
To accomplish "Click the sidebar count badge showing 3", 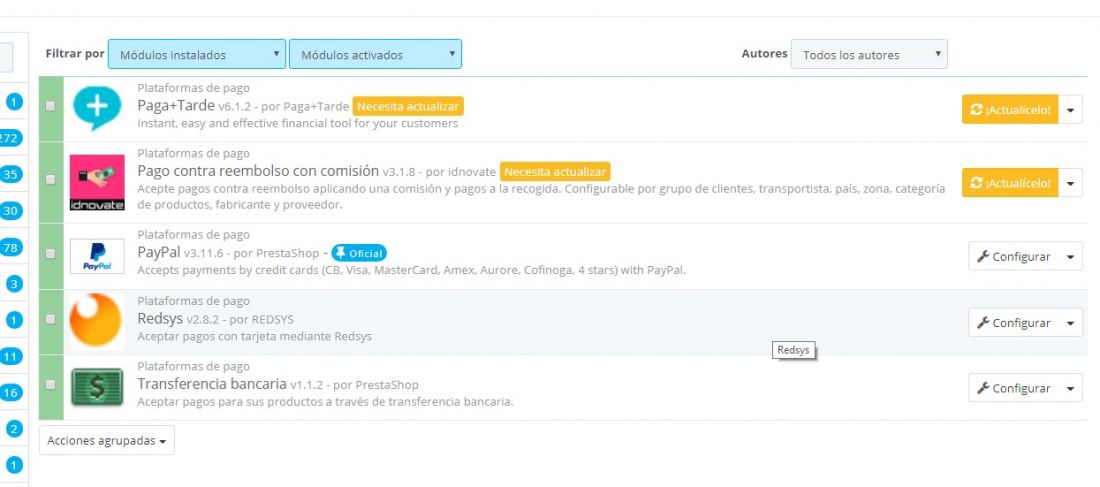I will [15, 283].
